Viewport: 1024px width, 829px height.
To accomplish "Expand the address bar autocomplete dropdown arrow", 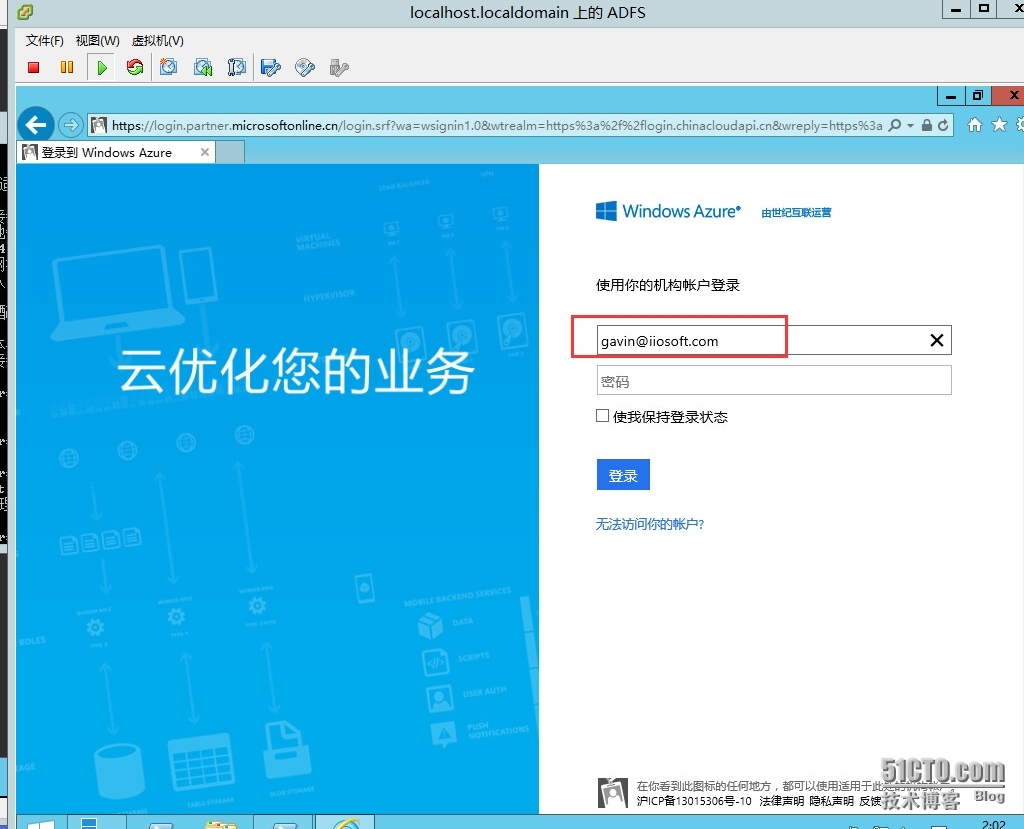I will pyautogui.click(x=910, y=125).
